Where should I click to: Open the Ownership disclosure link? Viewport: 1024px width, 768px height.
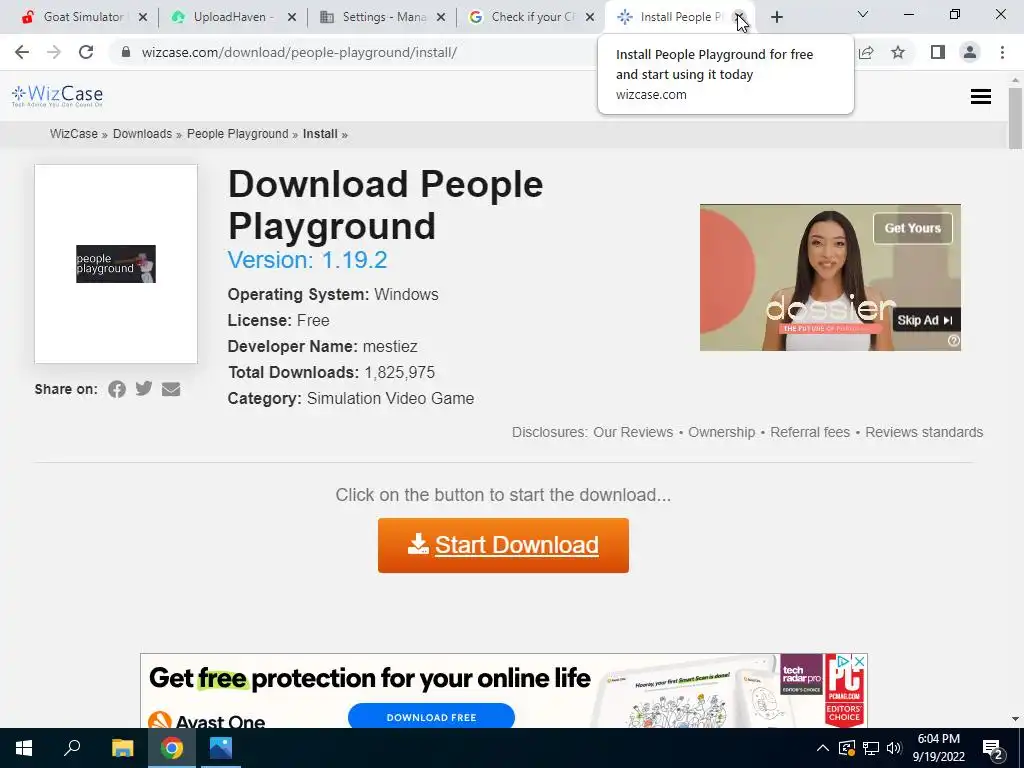tap(722, 432)
